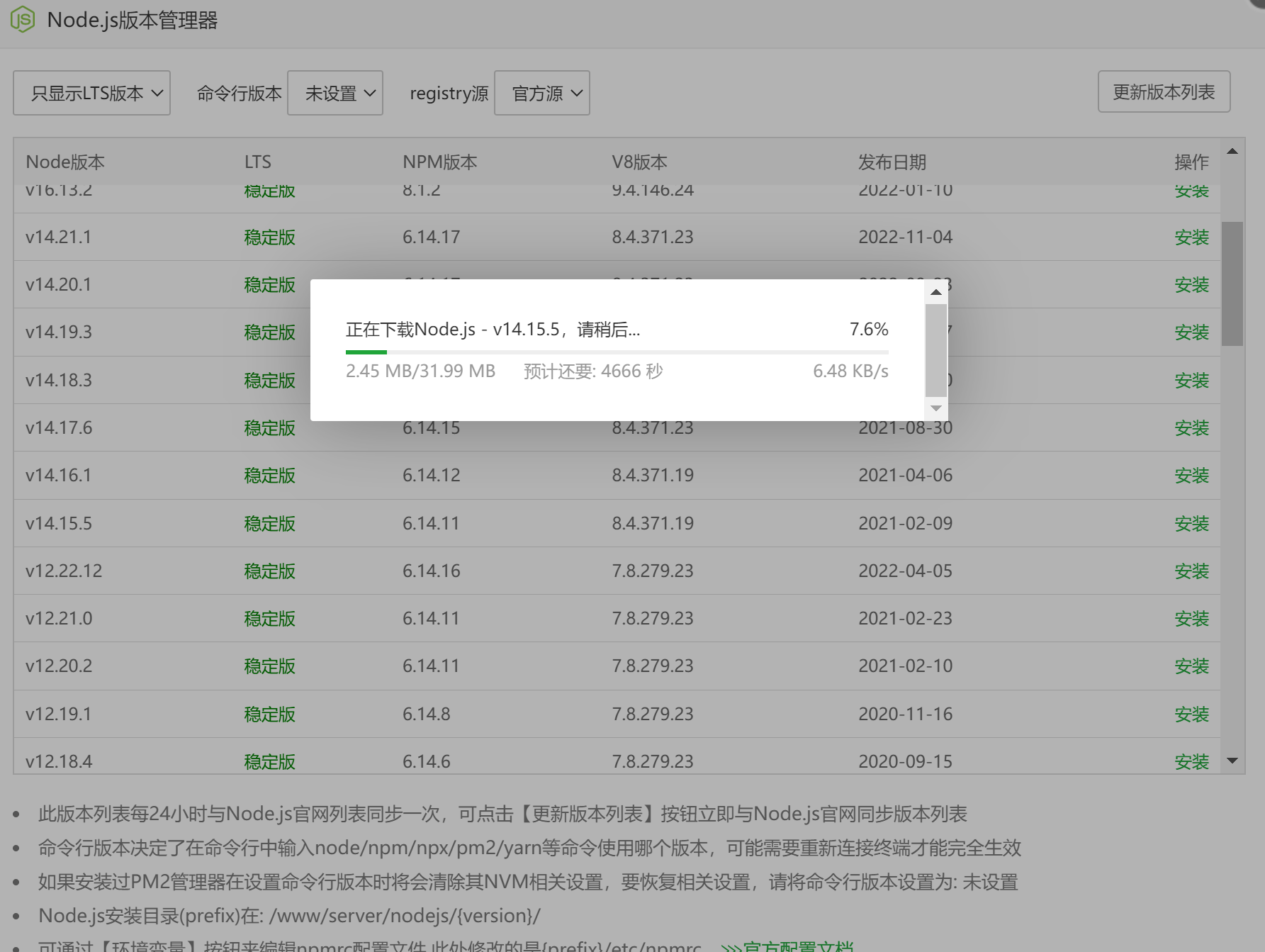Click NPM version 6.14.12 cell

(432, 475)
